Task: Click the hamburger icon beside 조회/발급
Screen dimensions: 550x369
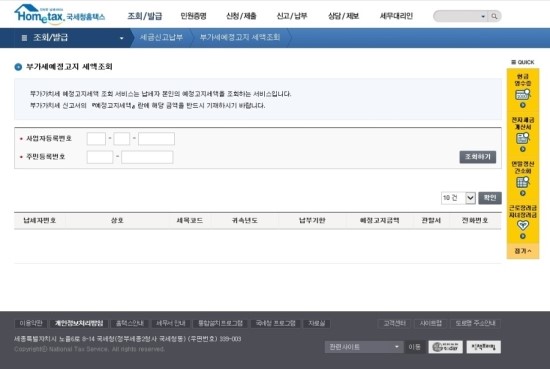Action: (24, 38)
